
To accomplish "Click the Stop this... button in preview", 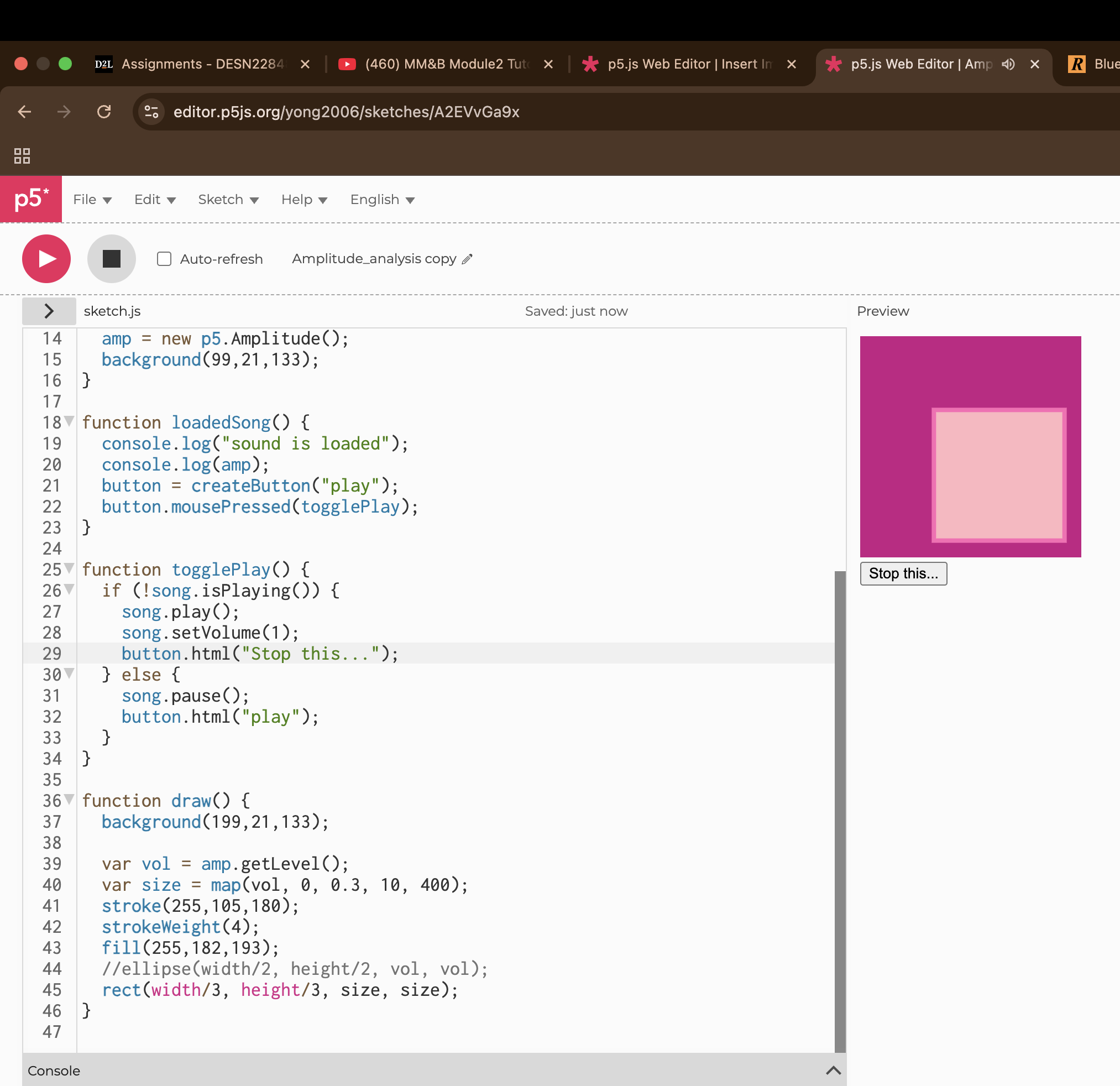I will [903, 573].
